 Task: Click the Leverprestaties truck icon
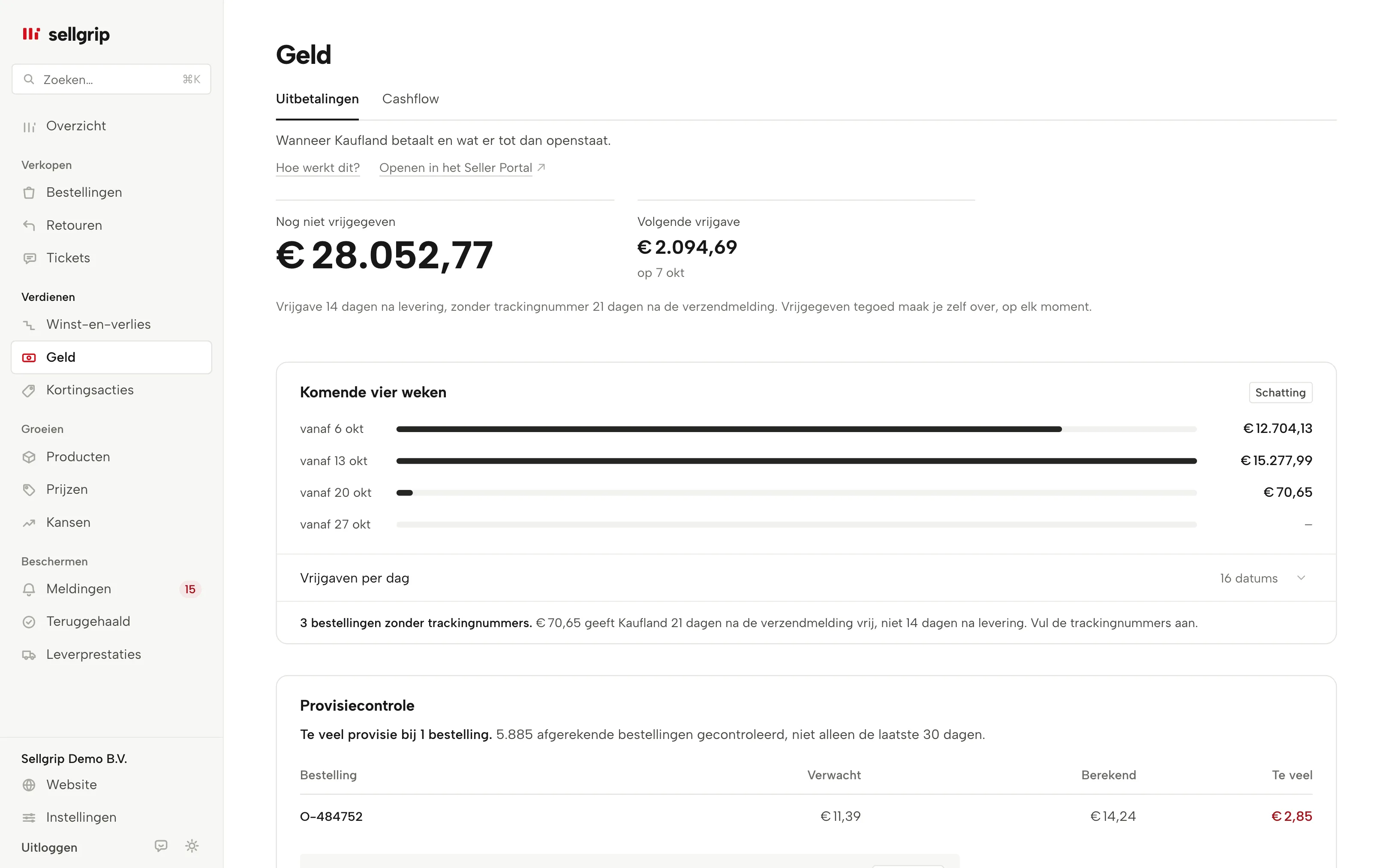[x=29, y=655]
